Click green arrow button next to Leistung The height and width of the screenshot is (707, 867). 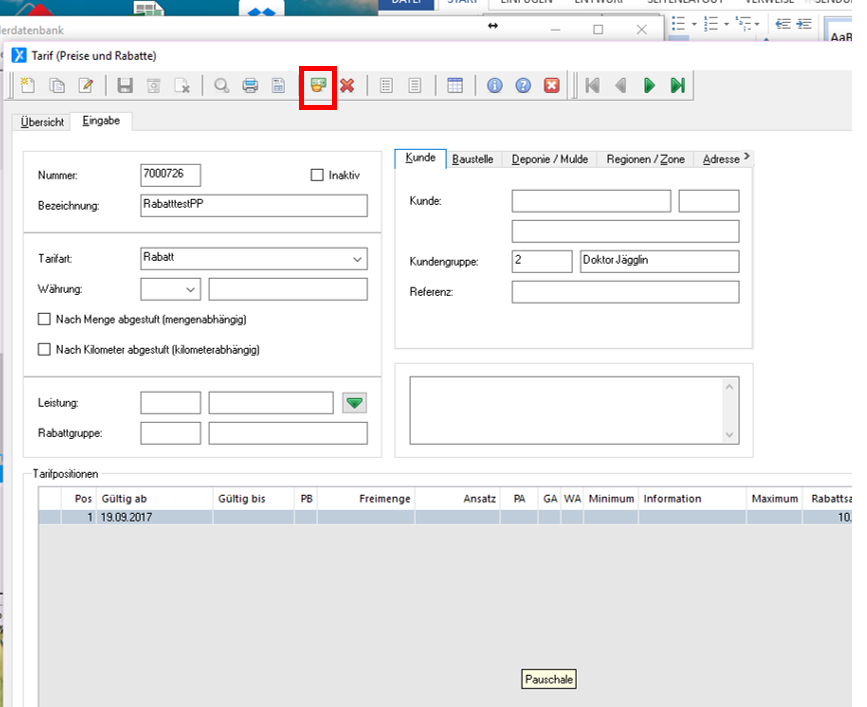355,403
